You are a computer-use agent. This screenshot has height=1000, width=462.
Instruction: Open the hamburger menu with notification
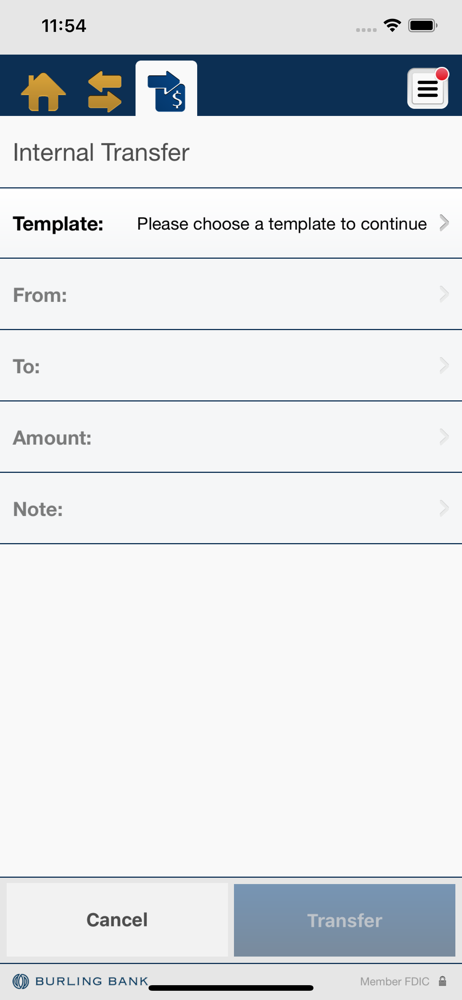point(428,89)
